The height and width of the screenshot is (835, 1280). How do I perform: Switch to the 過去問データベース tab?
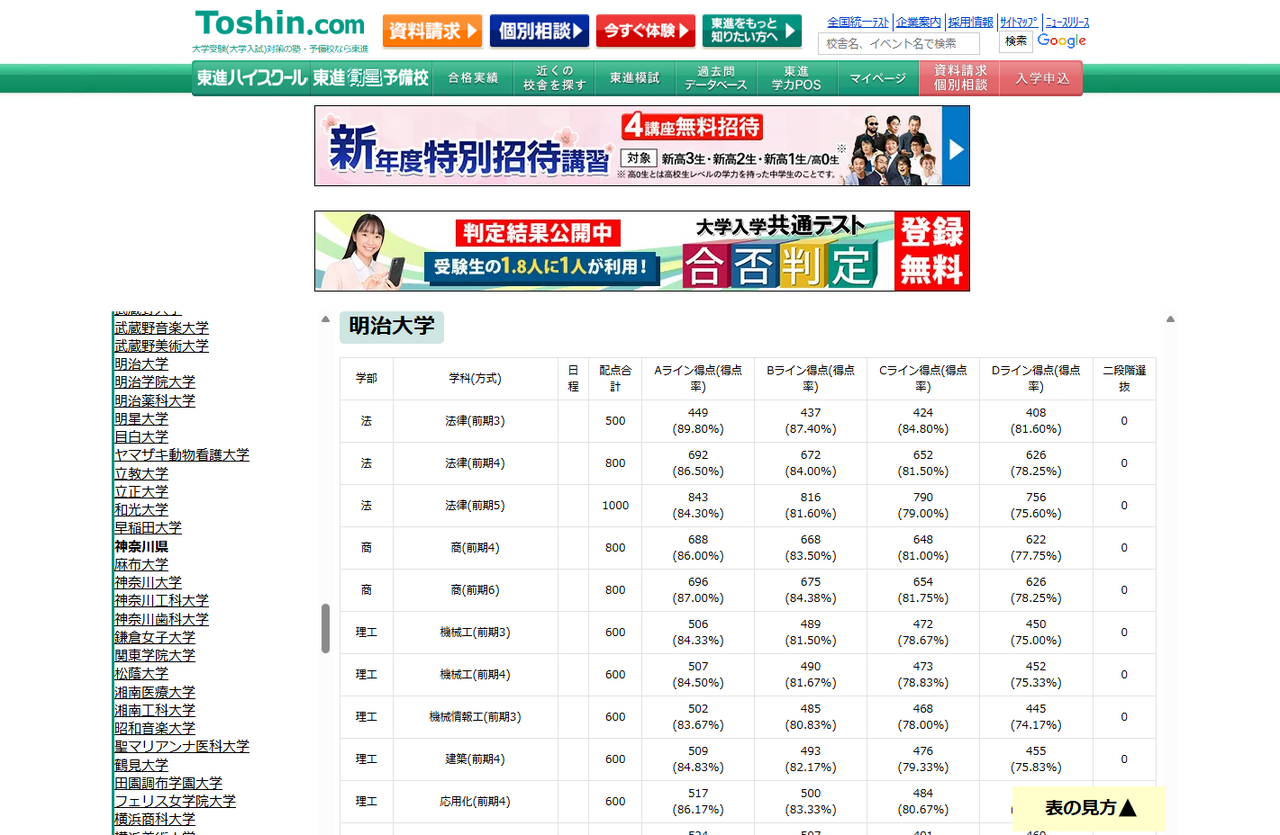714,77
